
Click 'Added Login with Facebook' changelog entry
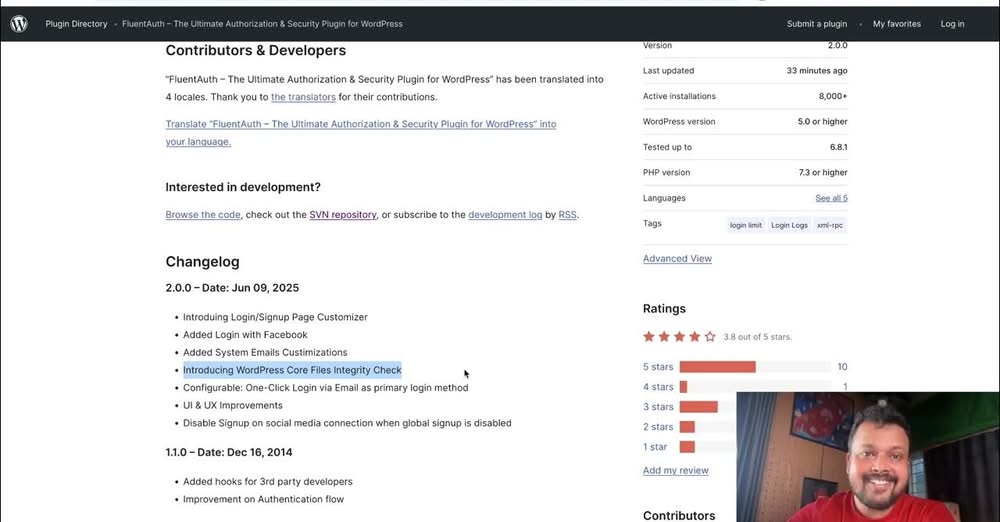245,334
